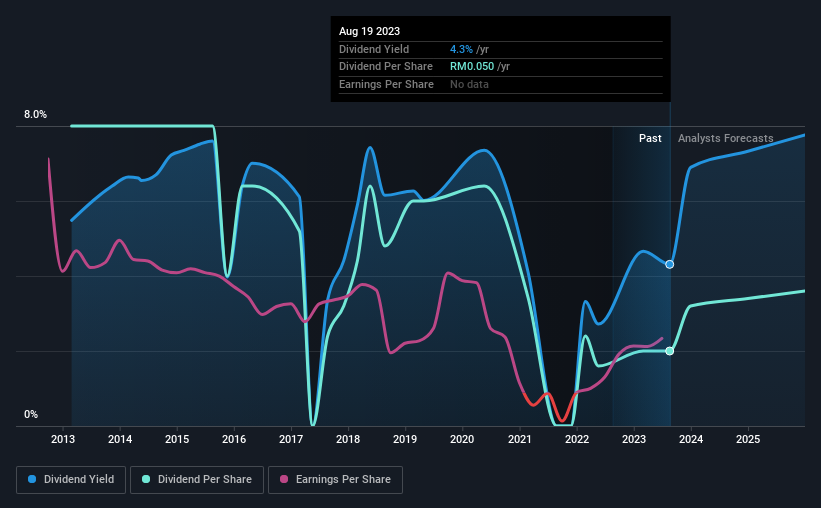Click the 2024 x-axis label

[x=691, y=439]
